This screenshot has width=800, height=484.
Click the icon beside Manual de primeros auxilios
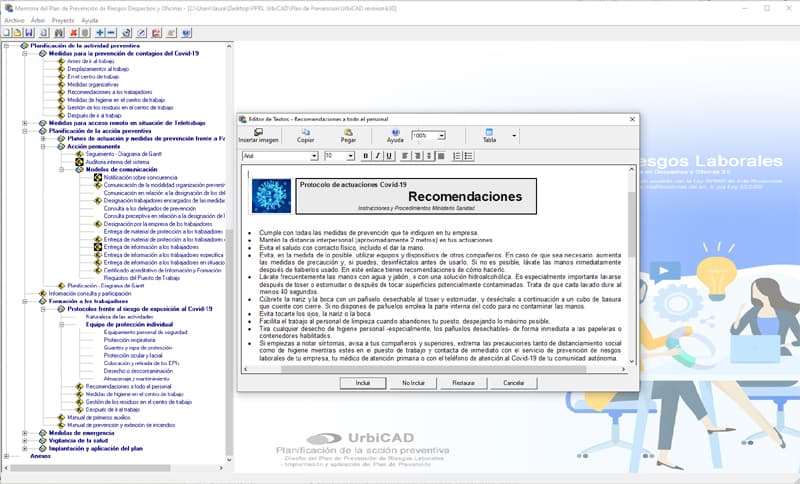coord(61,417)
